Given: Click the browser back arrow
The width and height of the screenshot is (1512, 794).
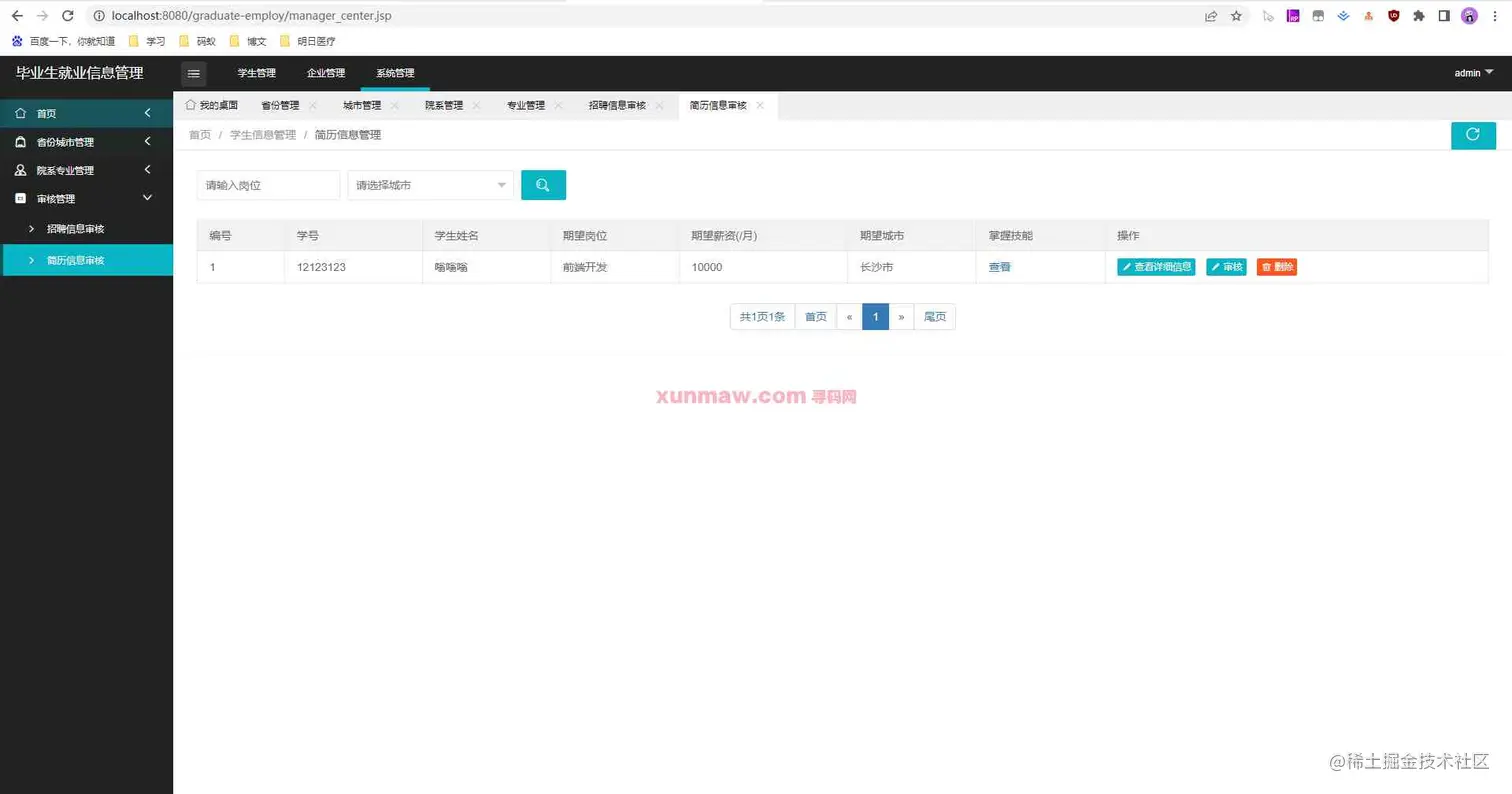Looking at the screenshot, I should coord(17,16).
